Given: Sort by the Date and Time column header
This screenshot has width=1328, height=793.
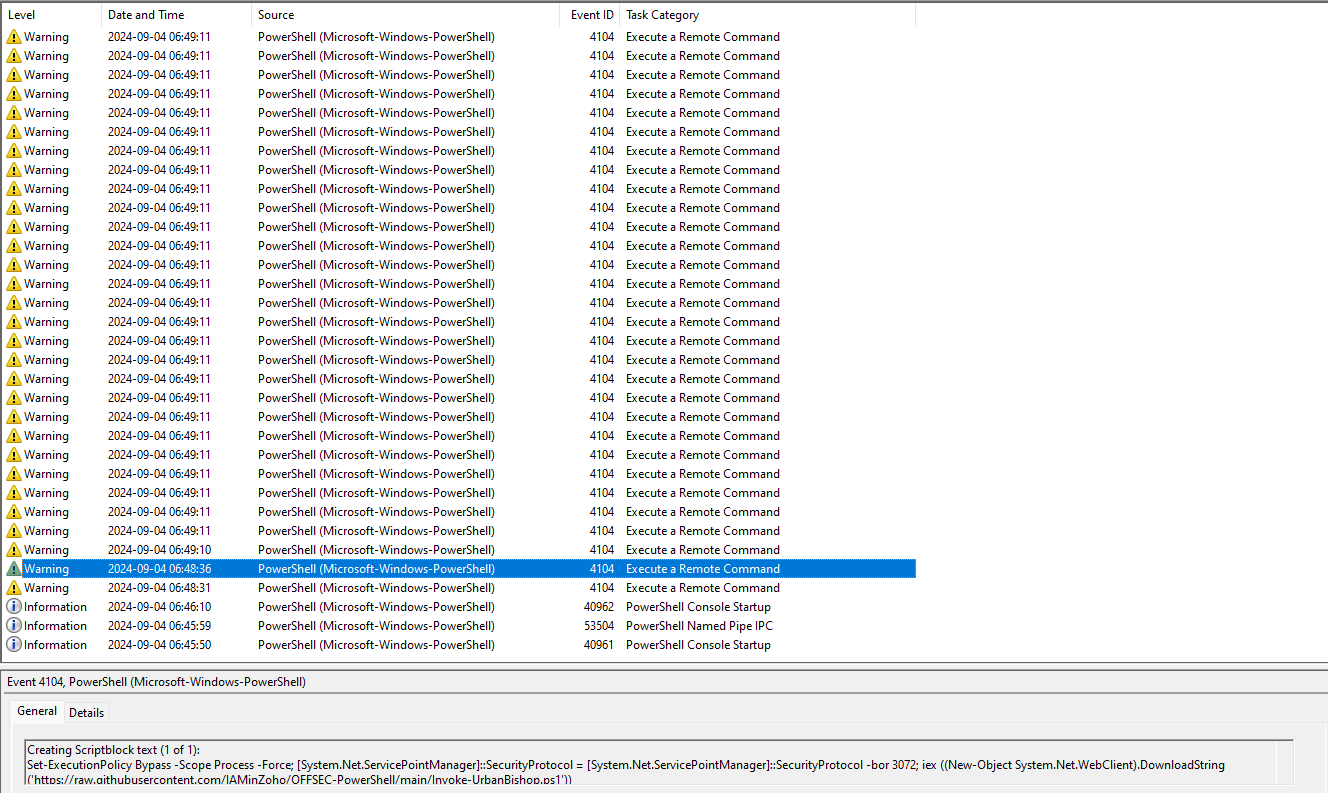Looking at the screenshot, I should tap(177, 15).
